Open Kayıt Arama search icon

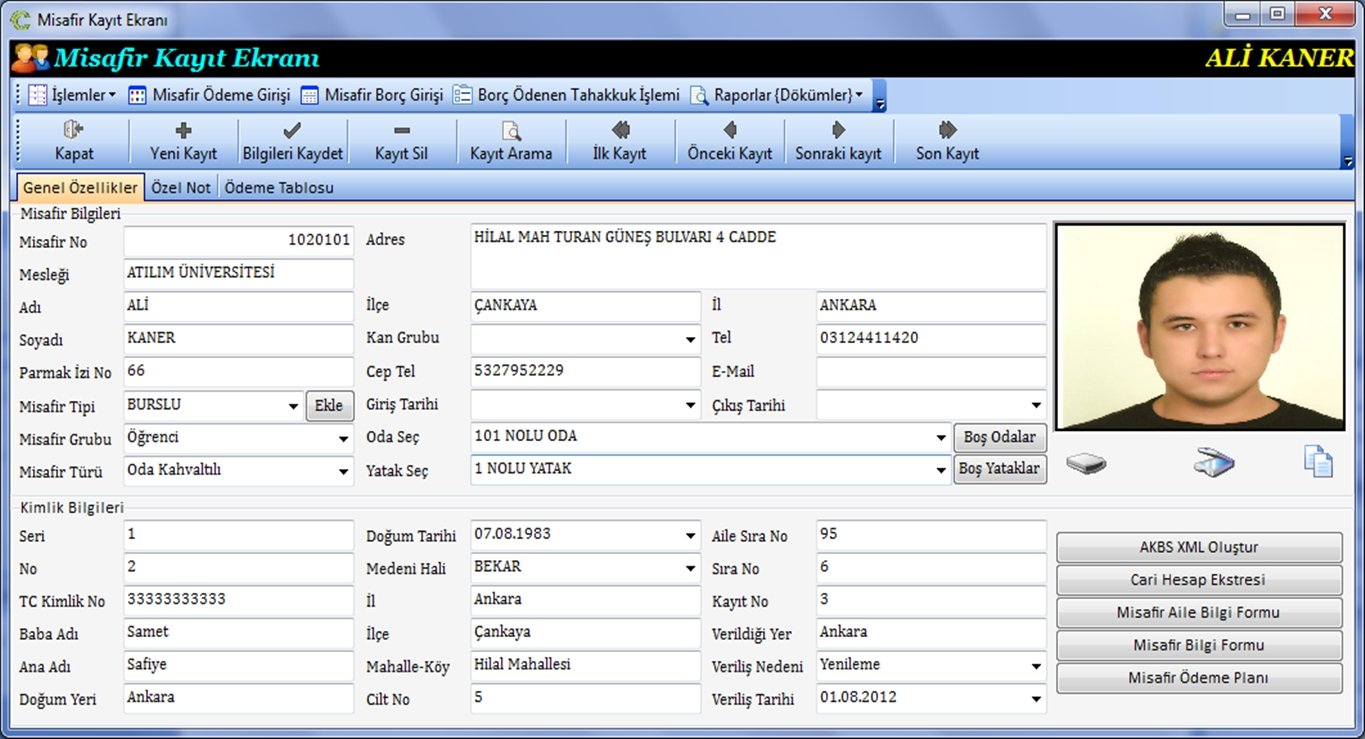[510, 131]
